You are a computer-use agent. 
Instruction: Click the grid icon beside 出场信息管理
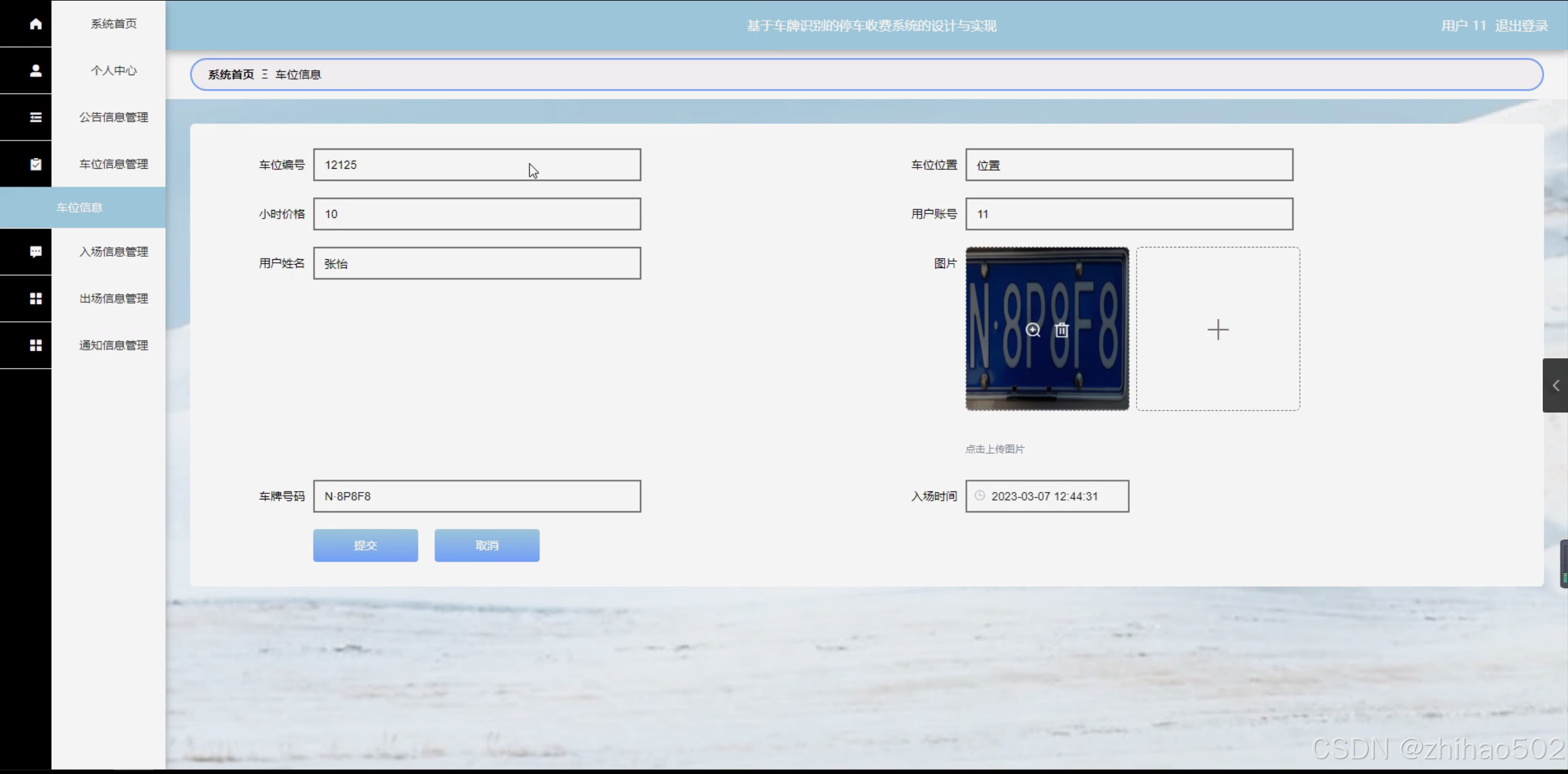[36, 298]
